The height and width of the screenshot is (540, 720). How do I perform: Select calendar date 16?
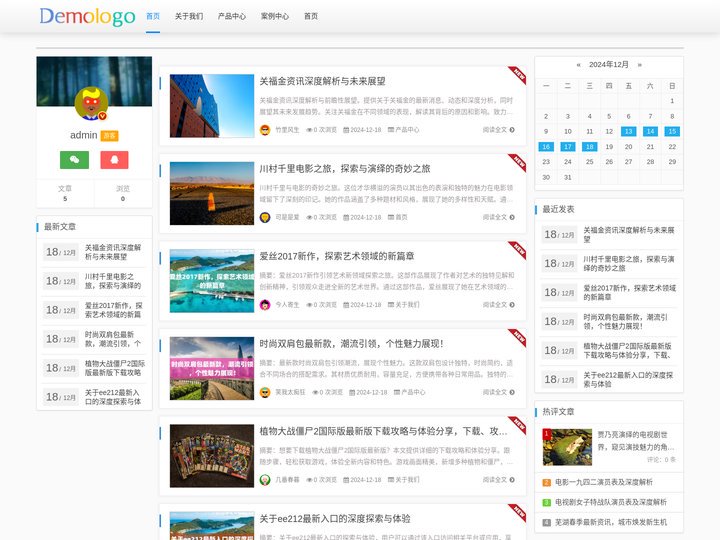pos(546,146)
